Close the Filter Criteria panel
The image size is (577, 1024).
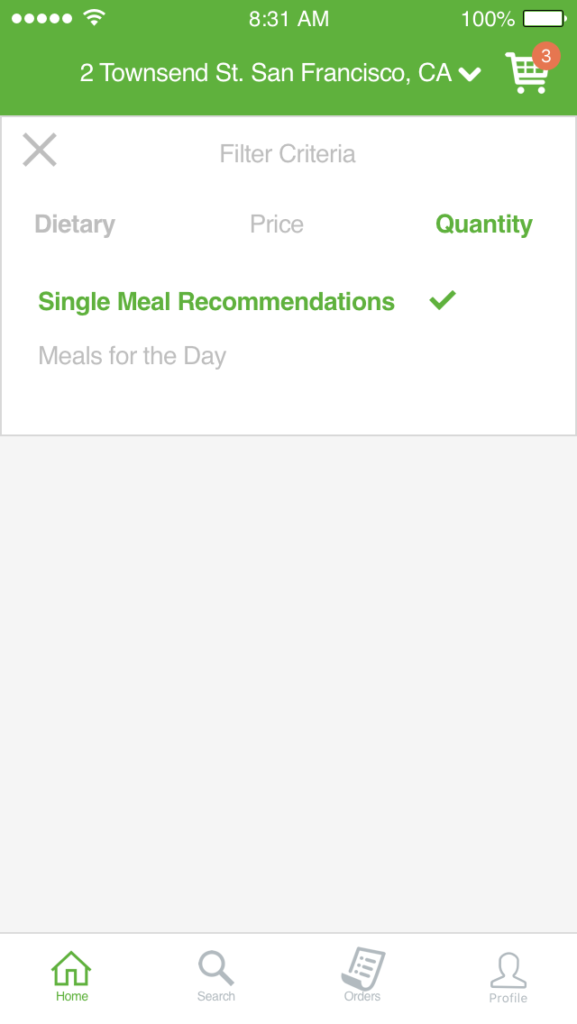click(x=40, y=150)
